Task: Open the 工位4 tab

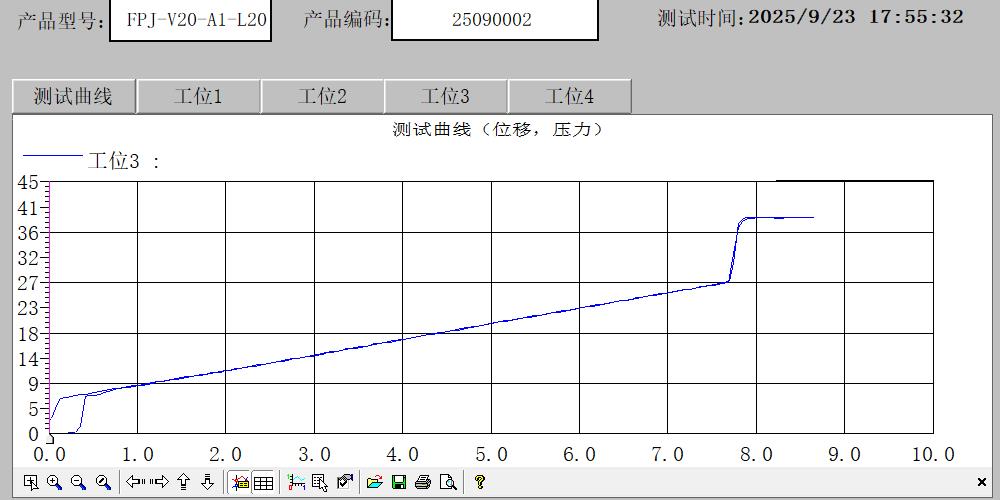Action: (x=570, y=96)
